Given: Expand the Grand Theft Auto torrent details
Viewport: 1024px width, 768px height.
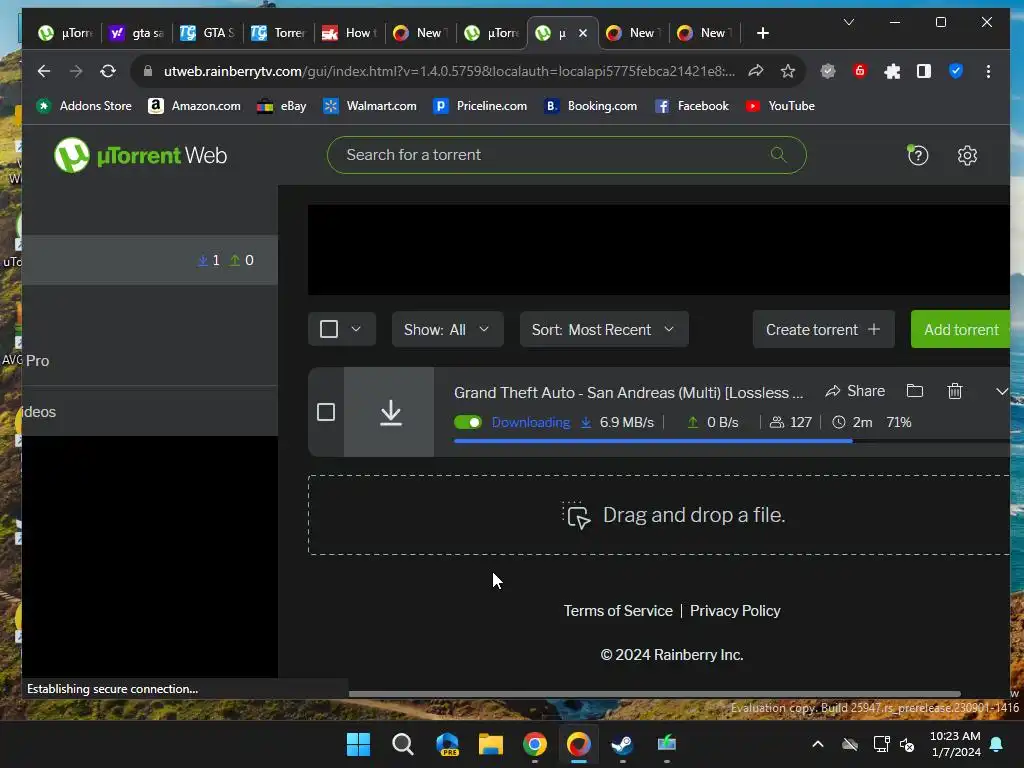Looking at the screenshot, I should 1001,391.
